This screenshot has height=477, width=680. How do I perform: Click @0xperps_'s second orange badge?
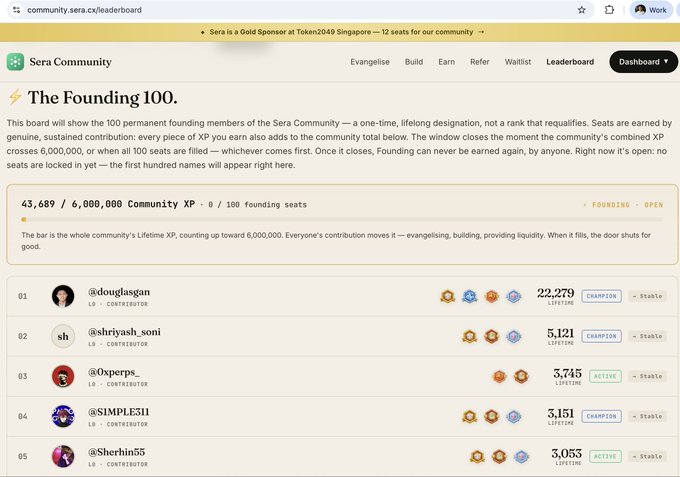pyautogui.click(x=521, y=376)
